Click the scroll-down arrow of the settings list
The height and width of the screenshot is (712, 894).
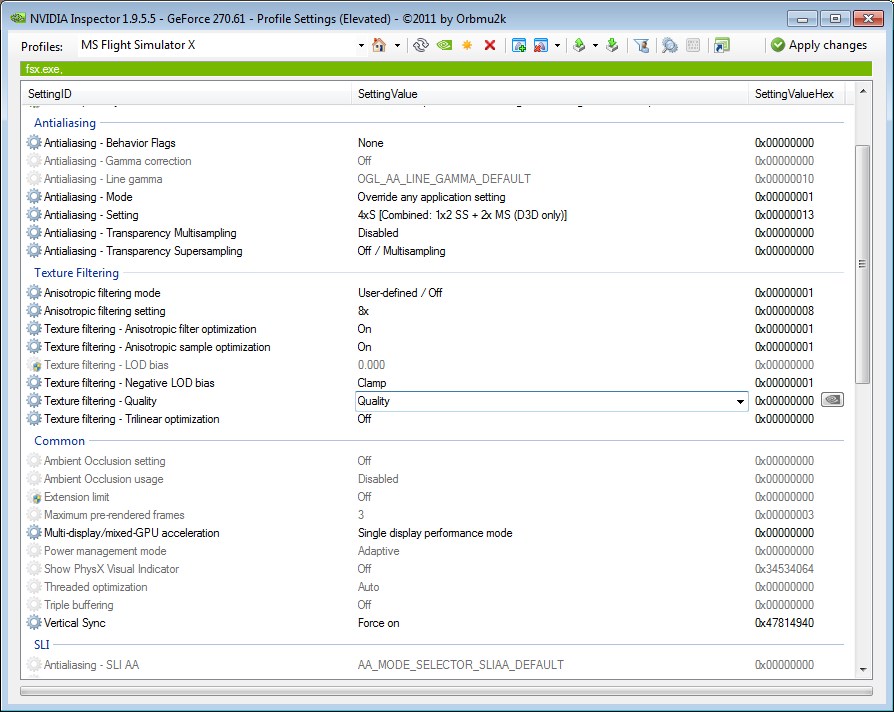coord(863,670)
